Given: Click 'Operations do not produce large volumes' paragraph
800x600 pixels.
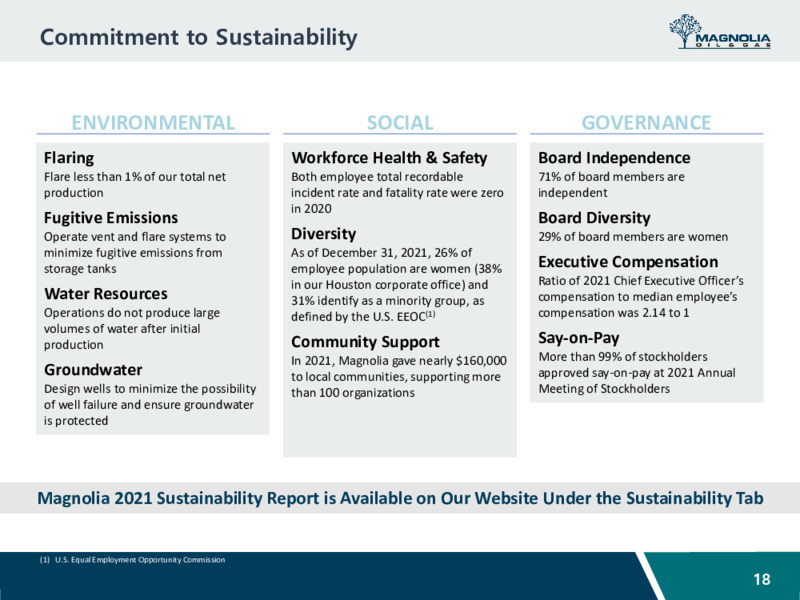Looking at the screenshot, I should click(132, 329).
